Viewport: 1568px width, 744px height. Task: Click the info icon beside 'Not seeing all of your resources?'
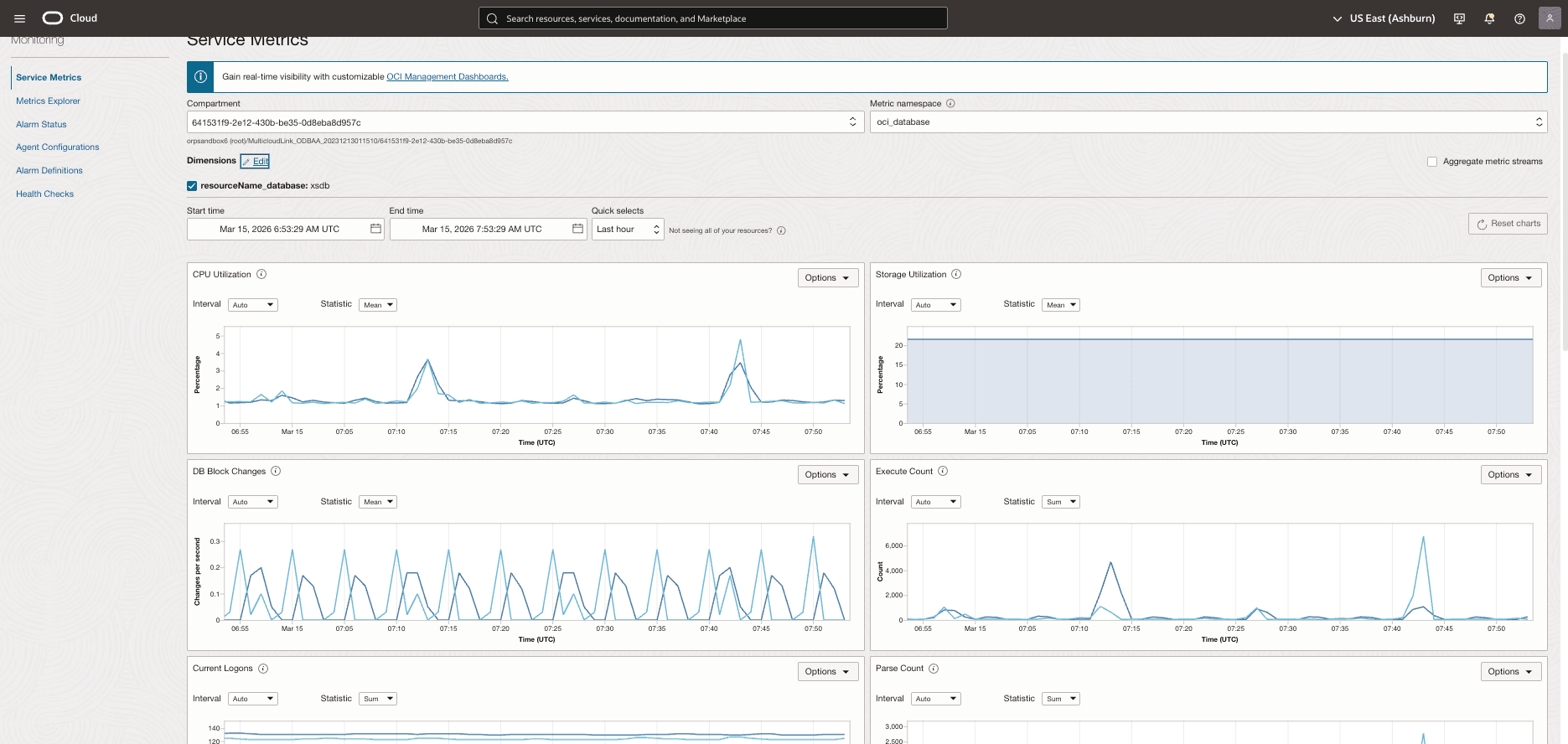tap(781, 230)
